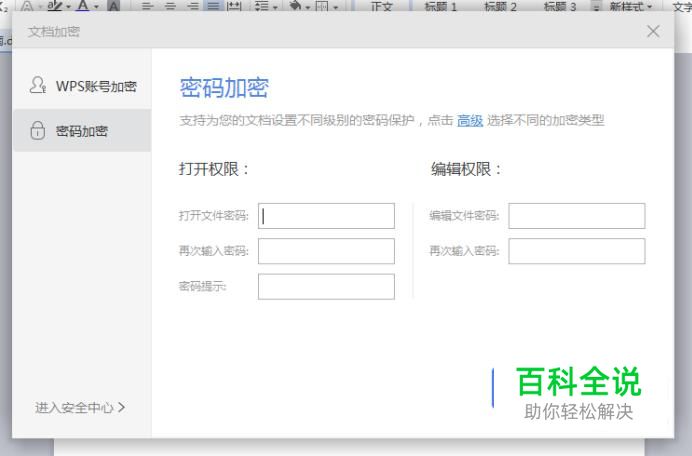This screenshot has height=456, width=692.
Task: Click the 再次输入密码 field under 打开权限
Action: coord(326,251)
